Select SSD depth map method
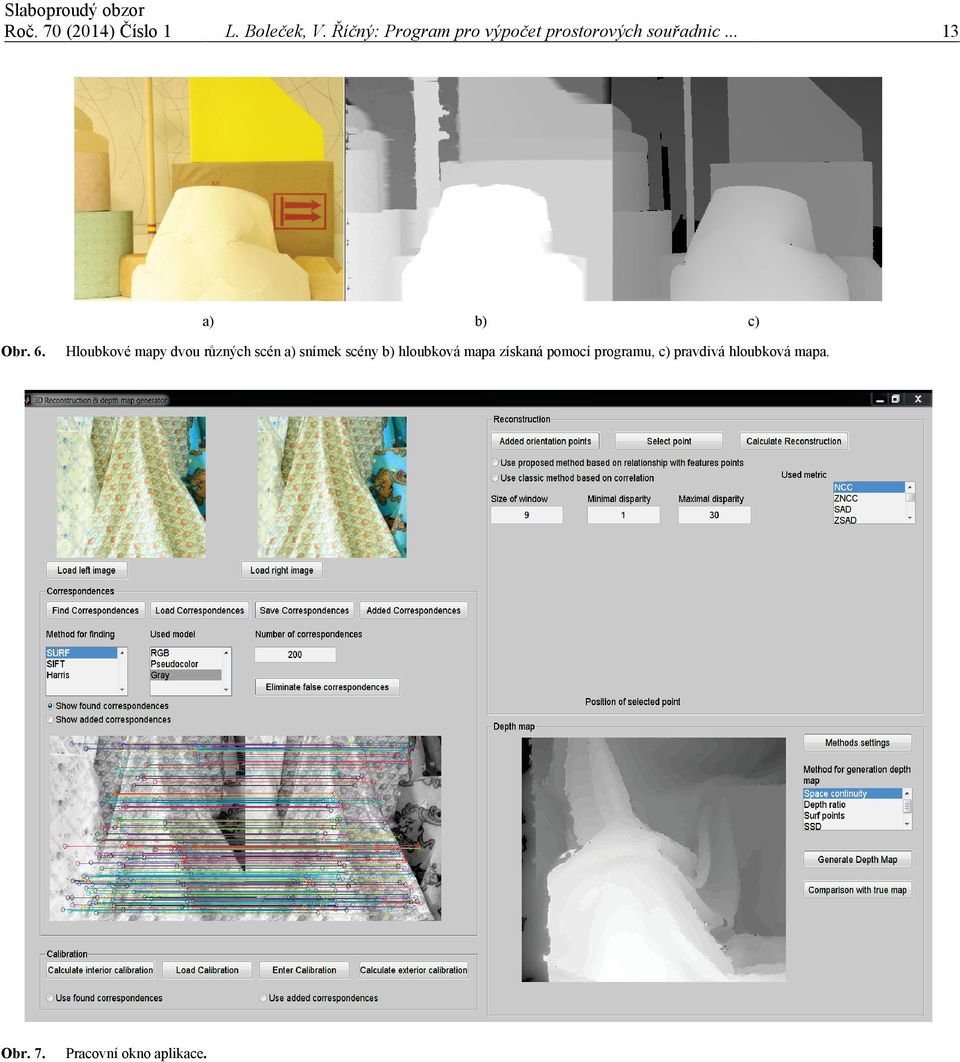 [x=853, y=826]
